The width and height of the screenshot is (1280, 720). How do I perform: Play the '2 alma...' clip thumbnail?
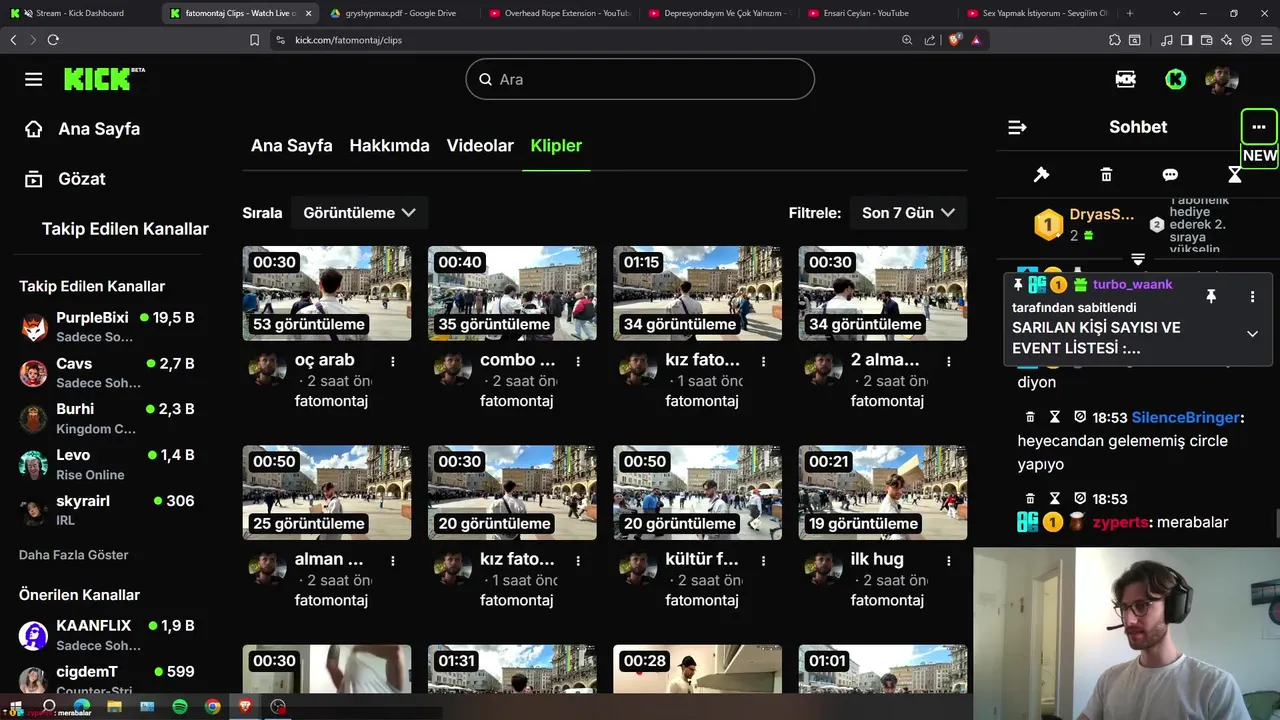click(883, 293)
